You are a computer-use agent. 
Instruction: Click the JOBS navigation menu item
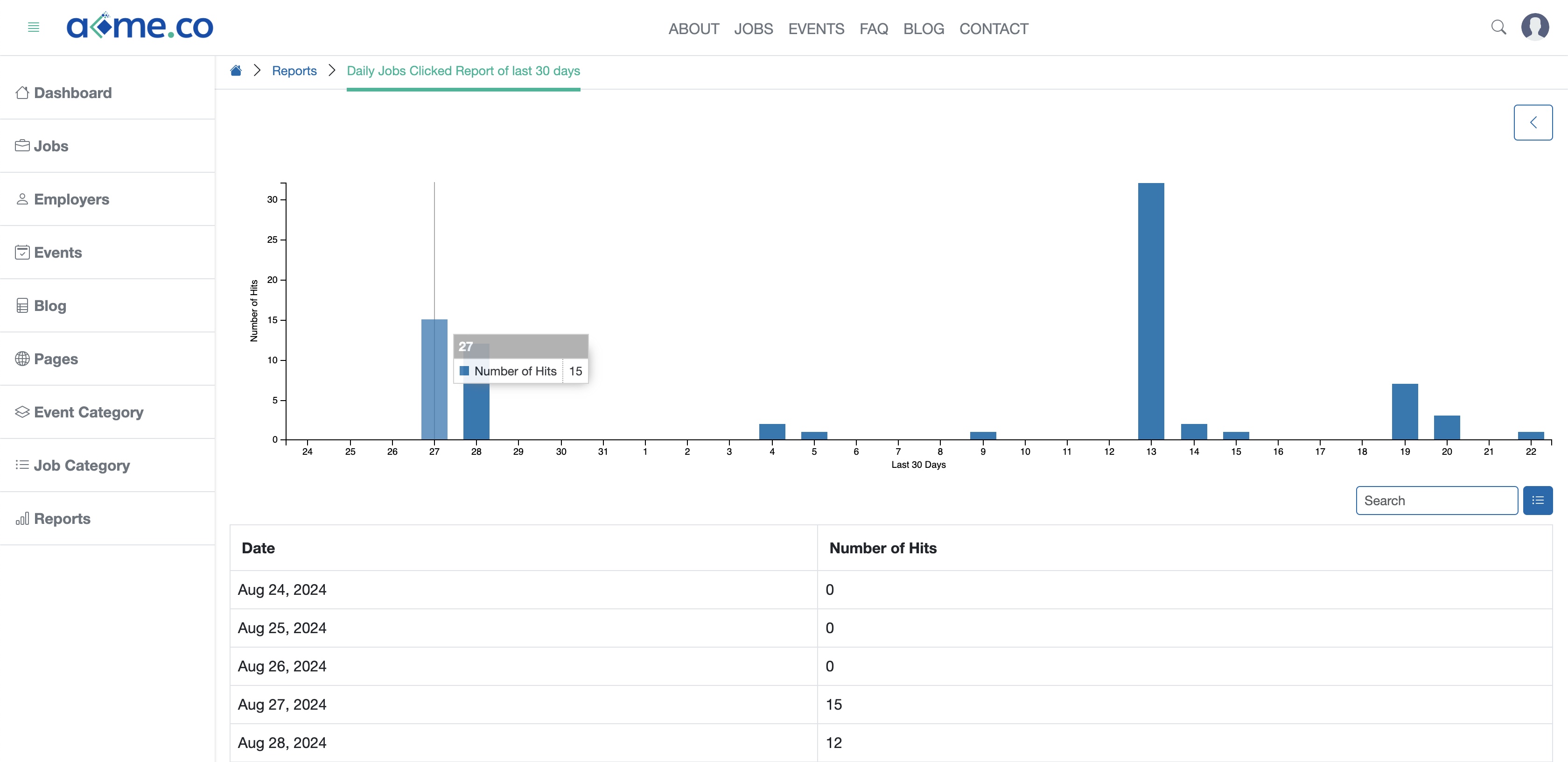753,28
